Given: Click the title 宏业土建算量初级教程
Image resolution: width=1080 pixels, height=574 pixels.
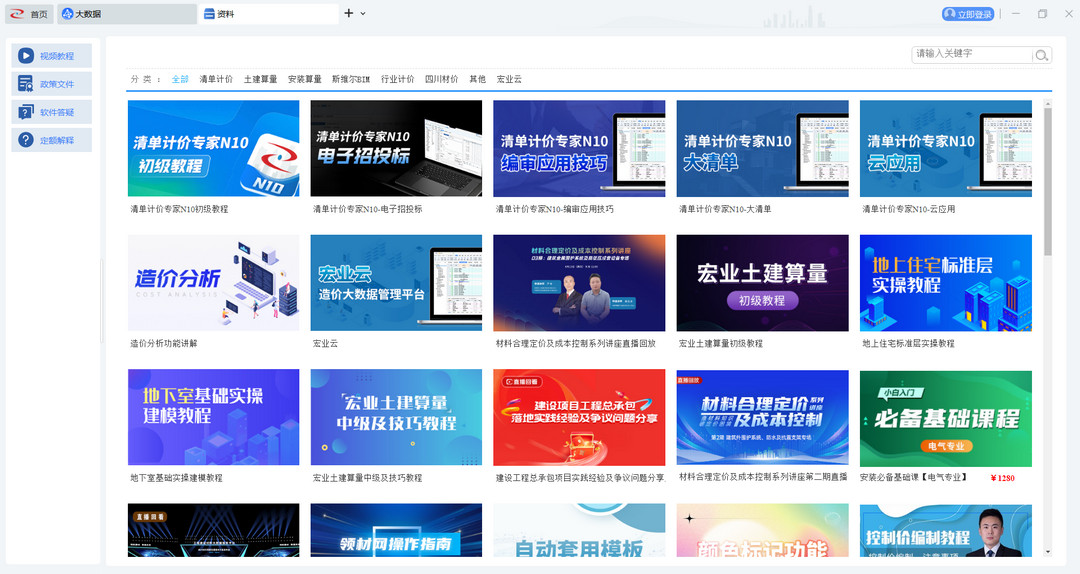Looking at the screenshot, I should pos(720,343).
